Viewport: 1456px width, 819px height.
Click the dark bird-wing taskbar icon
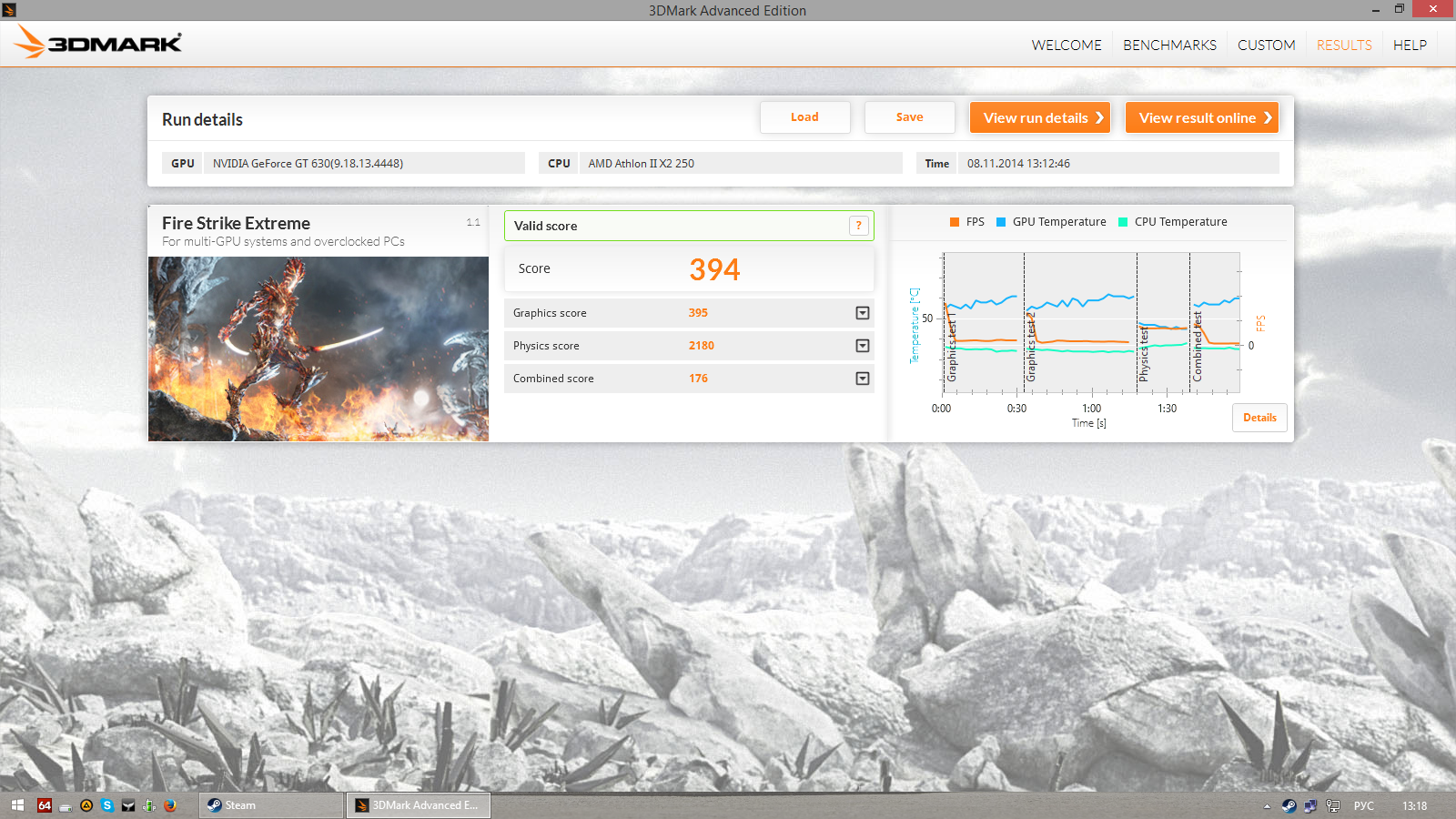click(x=128, y=805)
